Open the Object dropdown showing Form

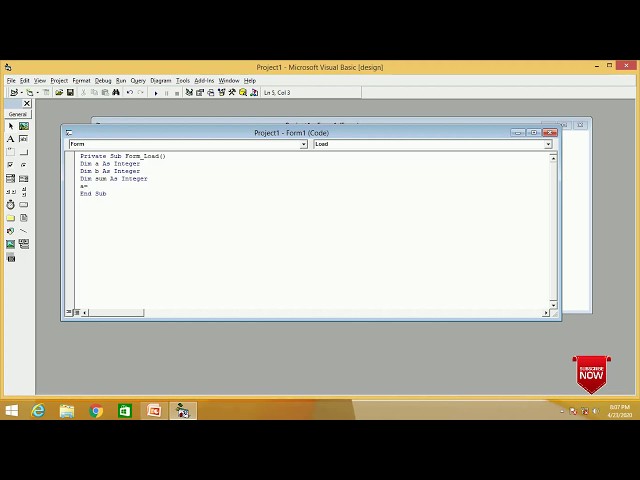[x=304, y=144]
